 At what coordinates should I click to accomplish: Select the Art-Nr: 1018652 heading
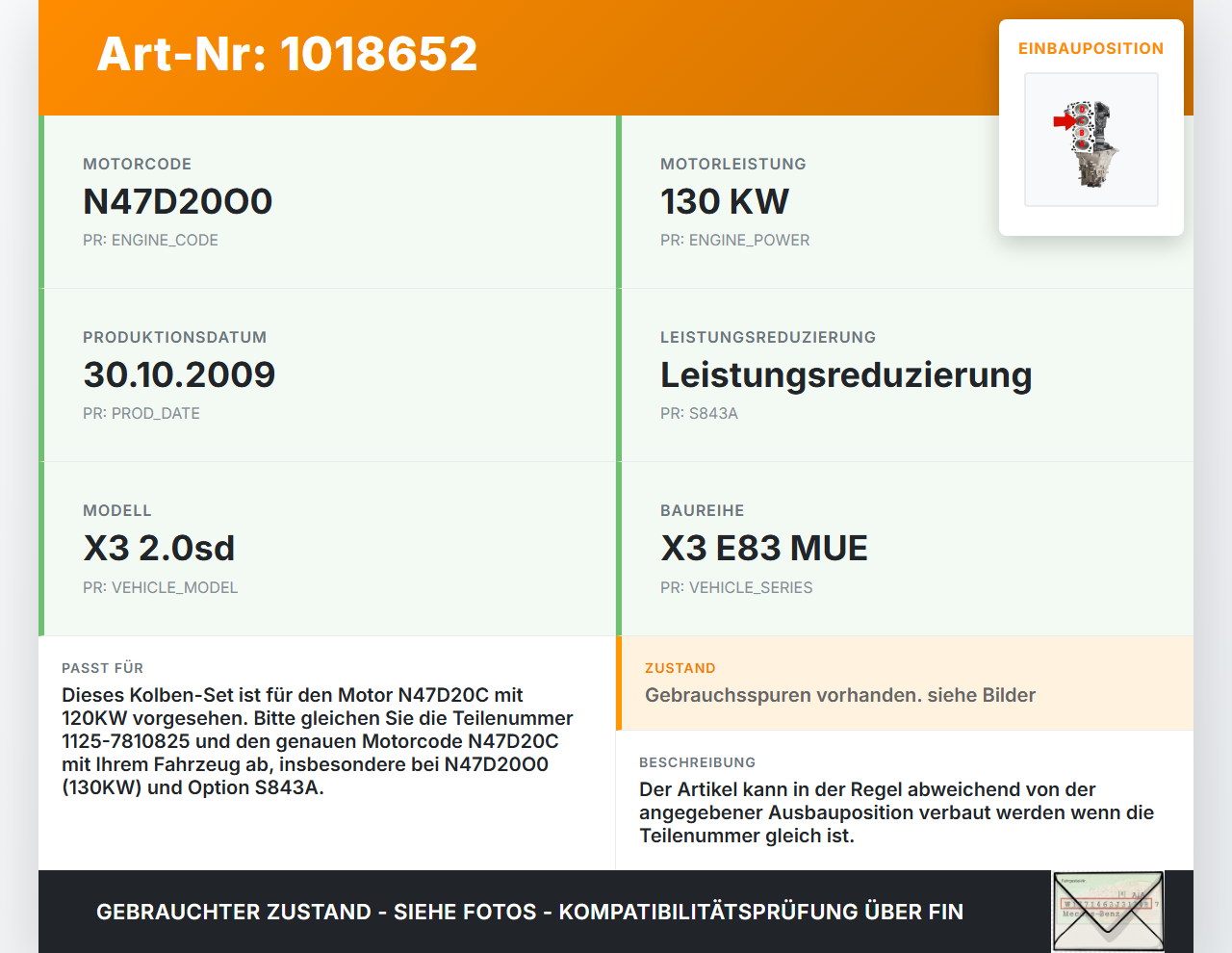287,54
